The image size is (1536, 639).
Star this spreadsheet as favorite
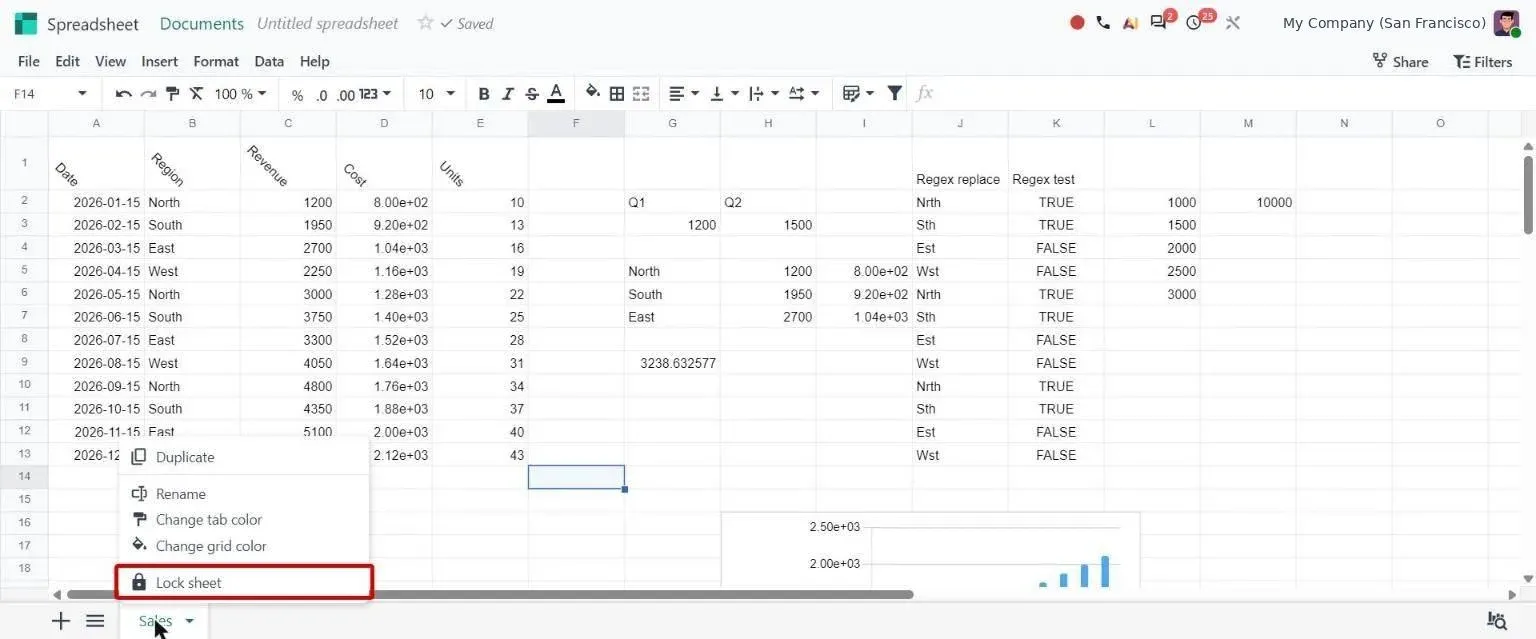pos(425,23)
